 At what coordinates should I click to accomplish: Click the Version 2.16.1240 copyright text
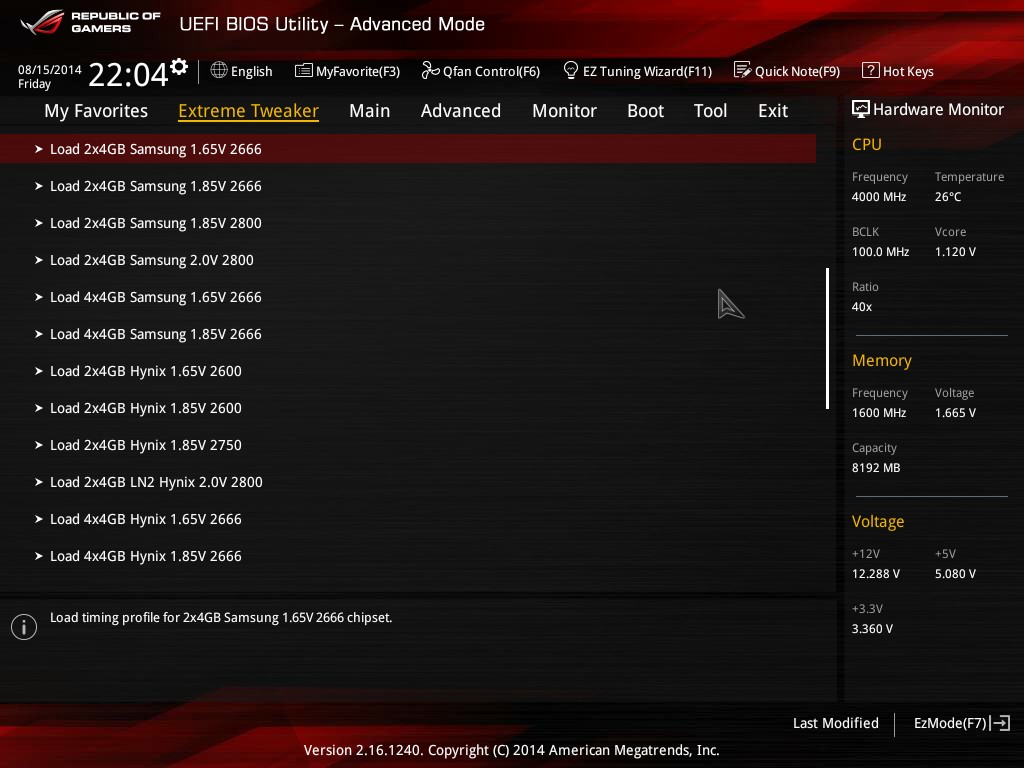click(511, 750)
